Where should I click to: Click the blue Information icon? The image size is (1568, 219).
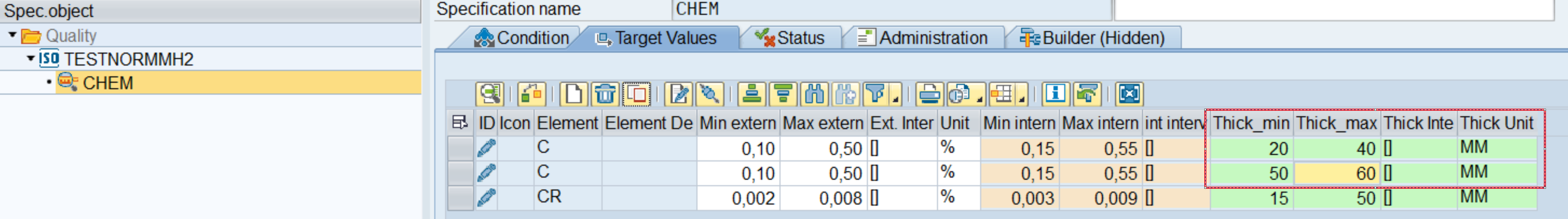click(x=1055, y=94)
